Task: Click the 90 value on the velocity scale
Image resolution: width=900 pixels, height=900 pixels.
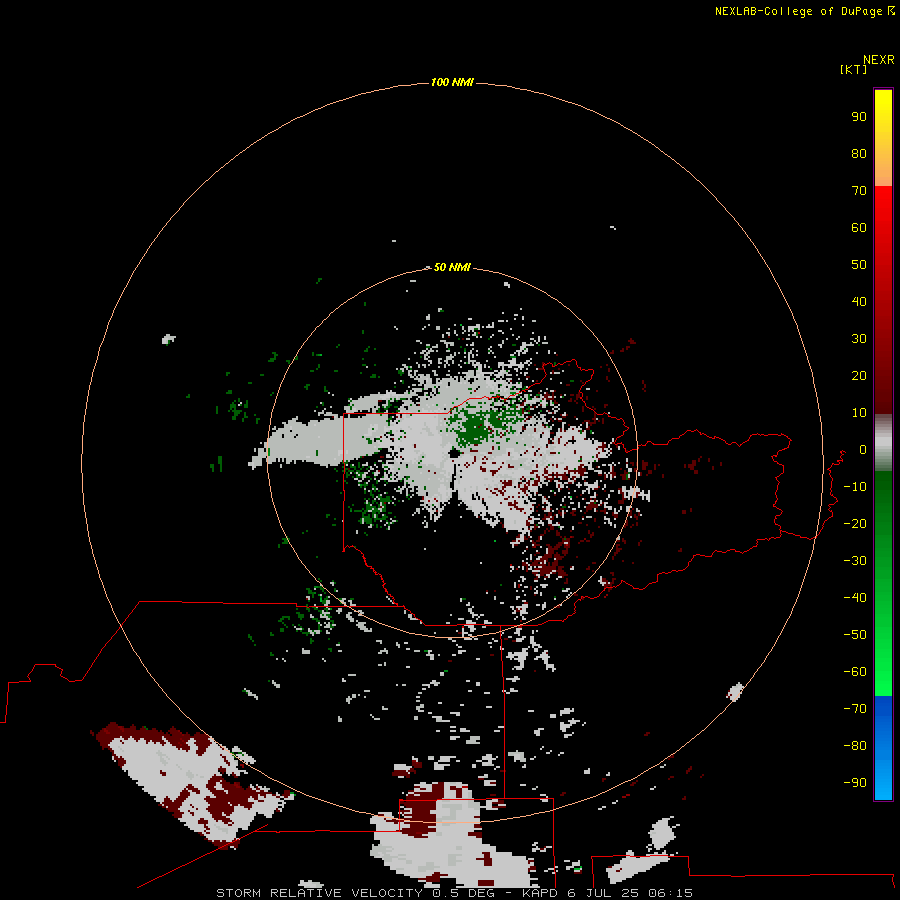Action: point(859,117)
